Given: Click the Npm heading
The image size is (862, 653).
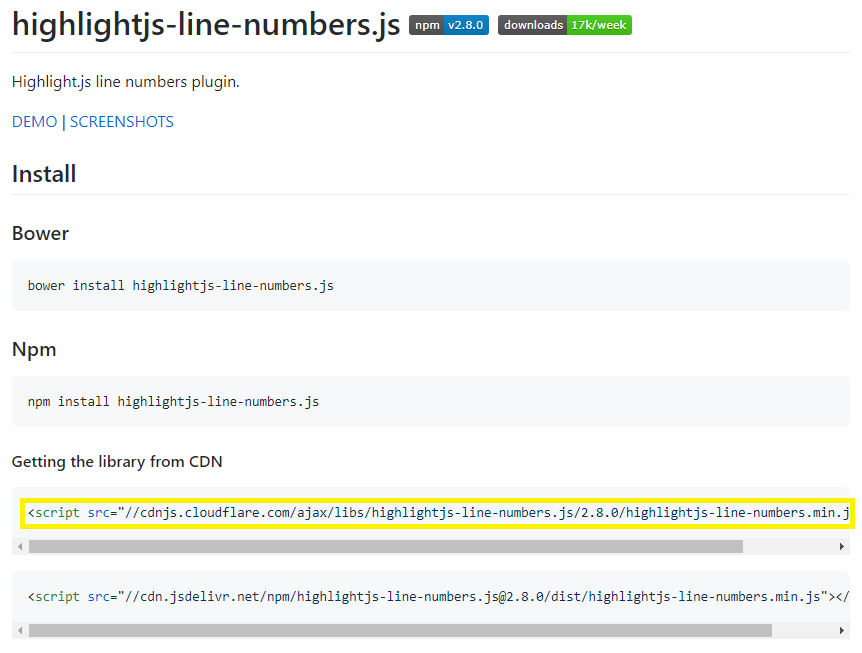Looking at the screenshot, I should pos(34,350).
